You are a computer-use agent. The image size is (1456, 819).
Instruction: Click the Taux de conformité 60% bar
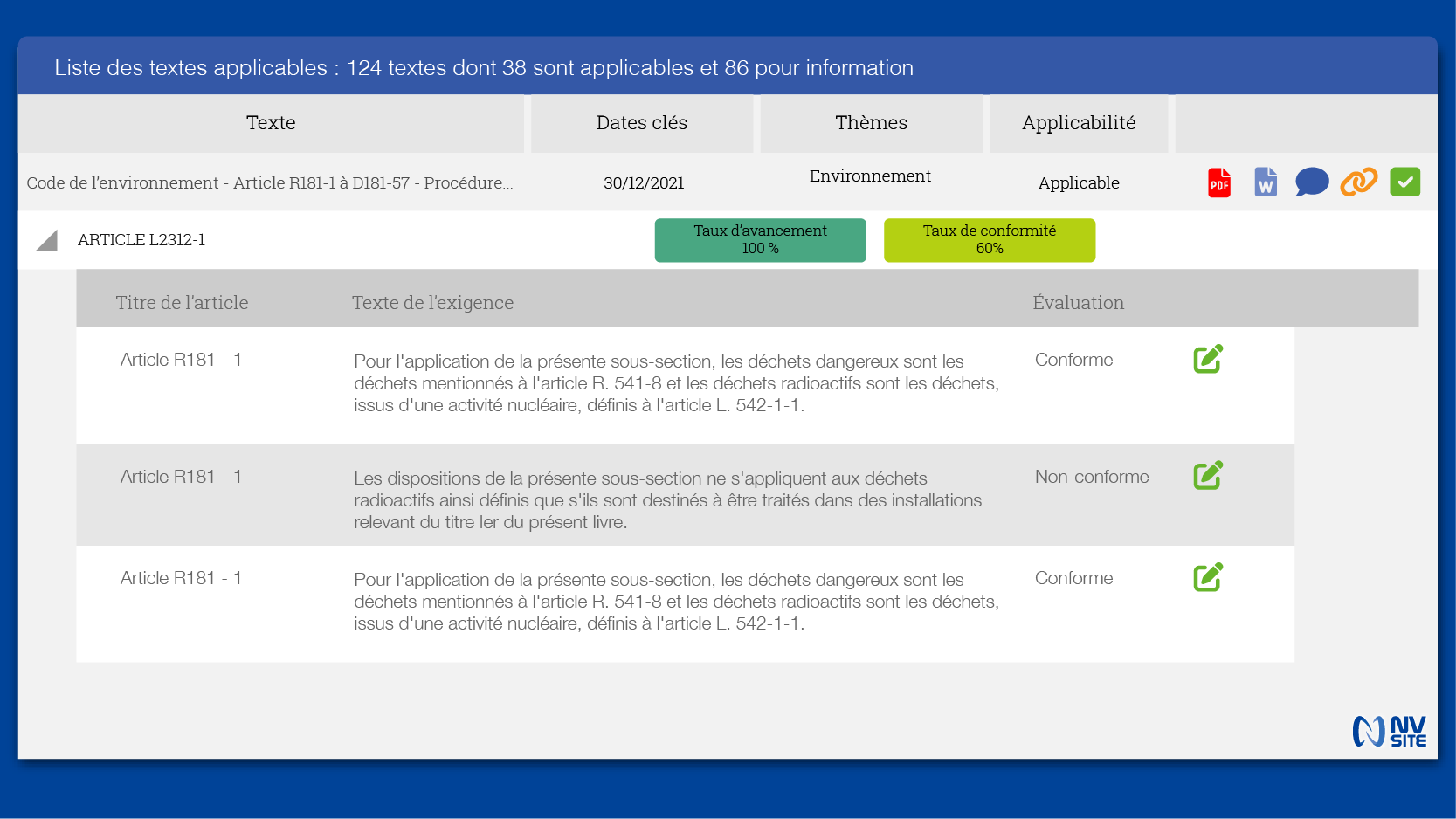990,240
